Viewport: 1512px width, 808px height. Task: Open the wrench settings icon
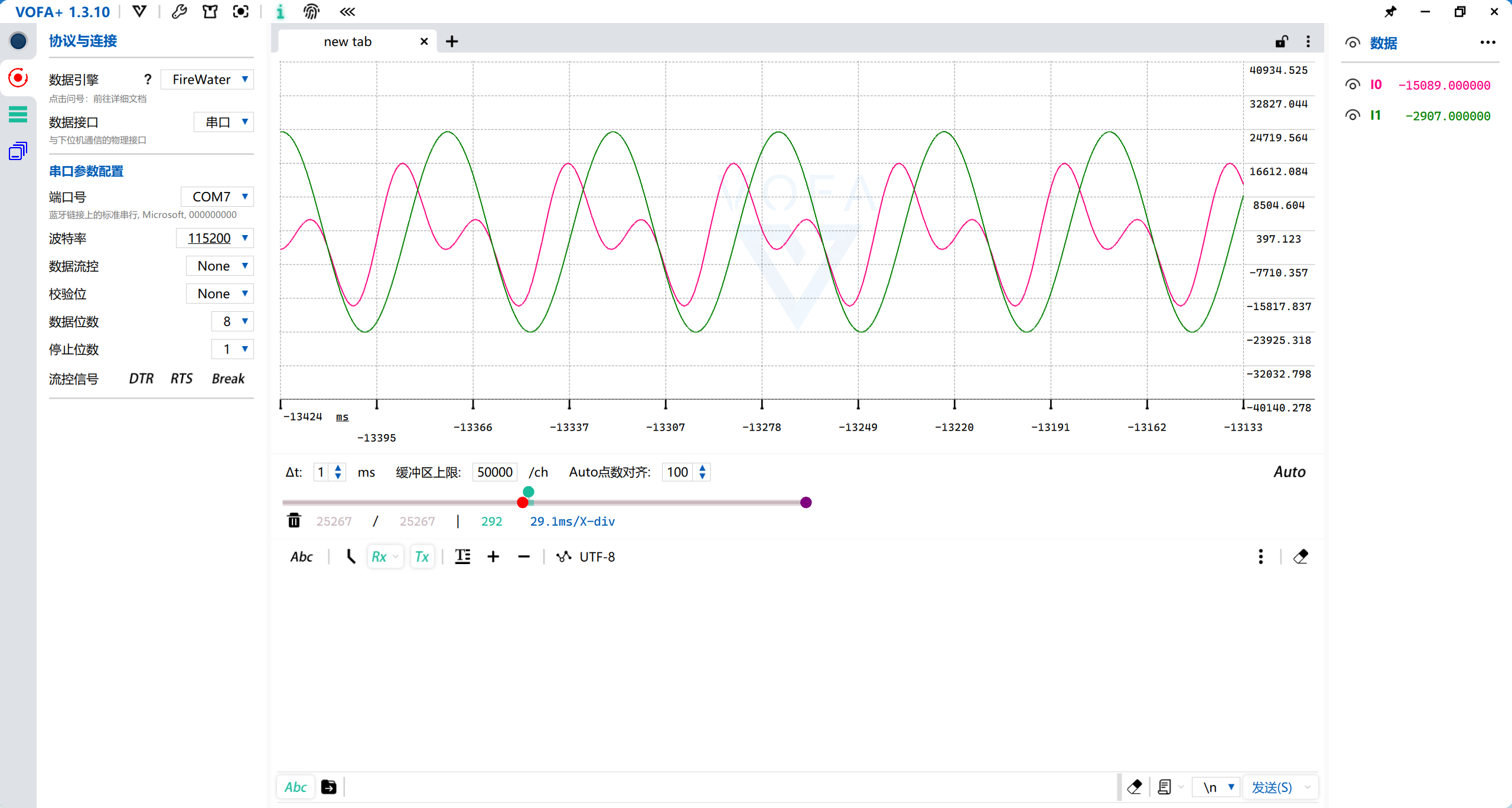point(179,11)
